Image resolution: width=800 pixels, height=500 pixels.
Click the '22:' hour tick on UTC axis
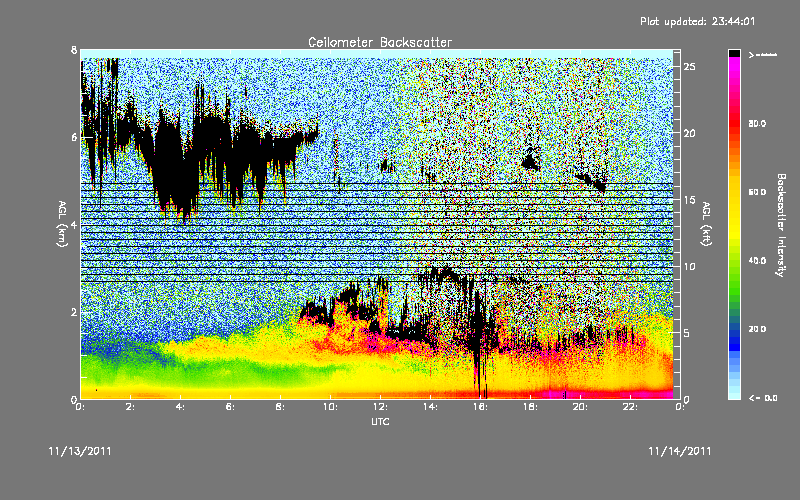[x=631, y=407]
